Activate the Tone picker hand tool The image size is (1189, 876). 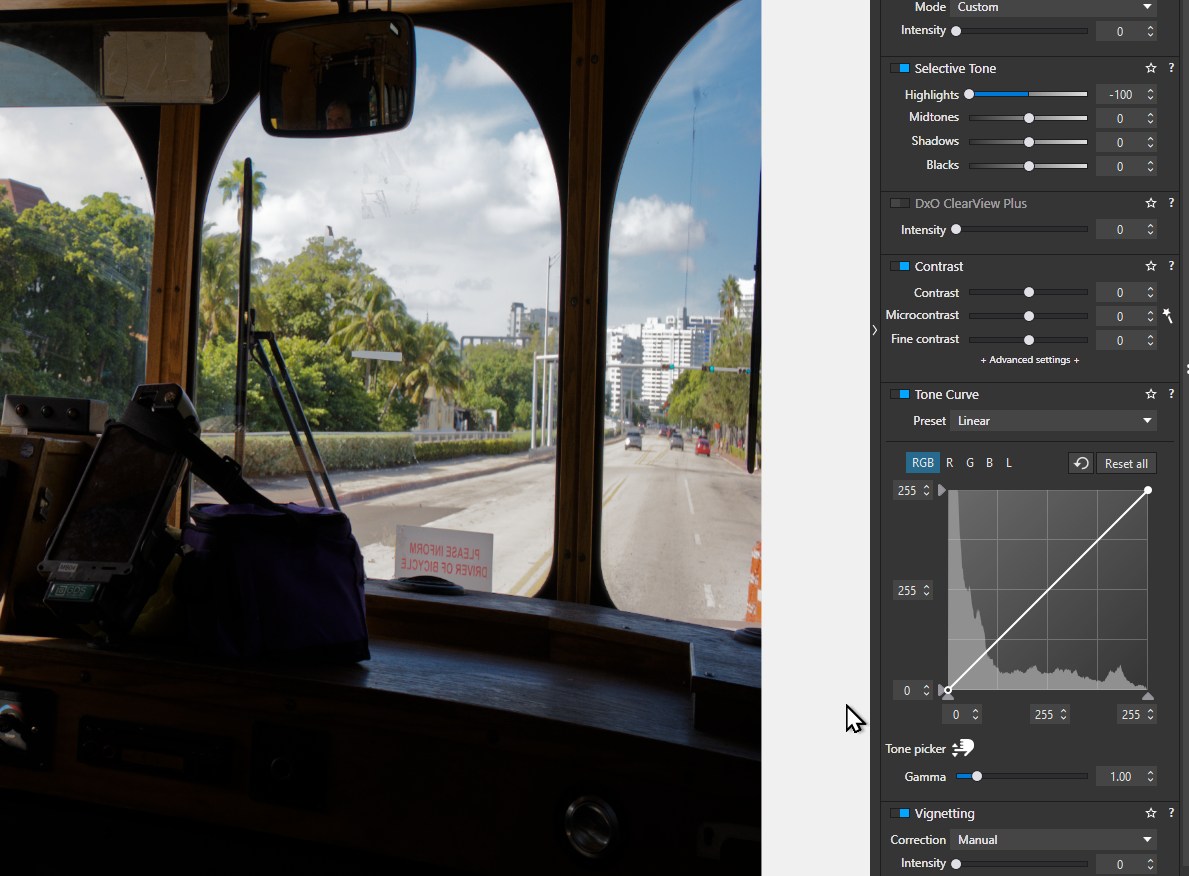point(962,749)
